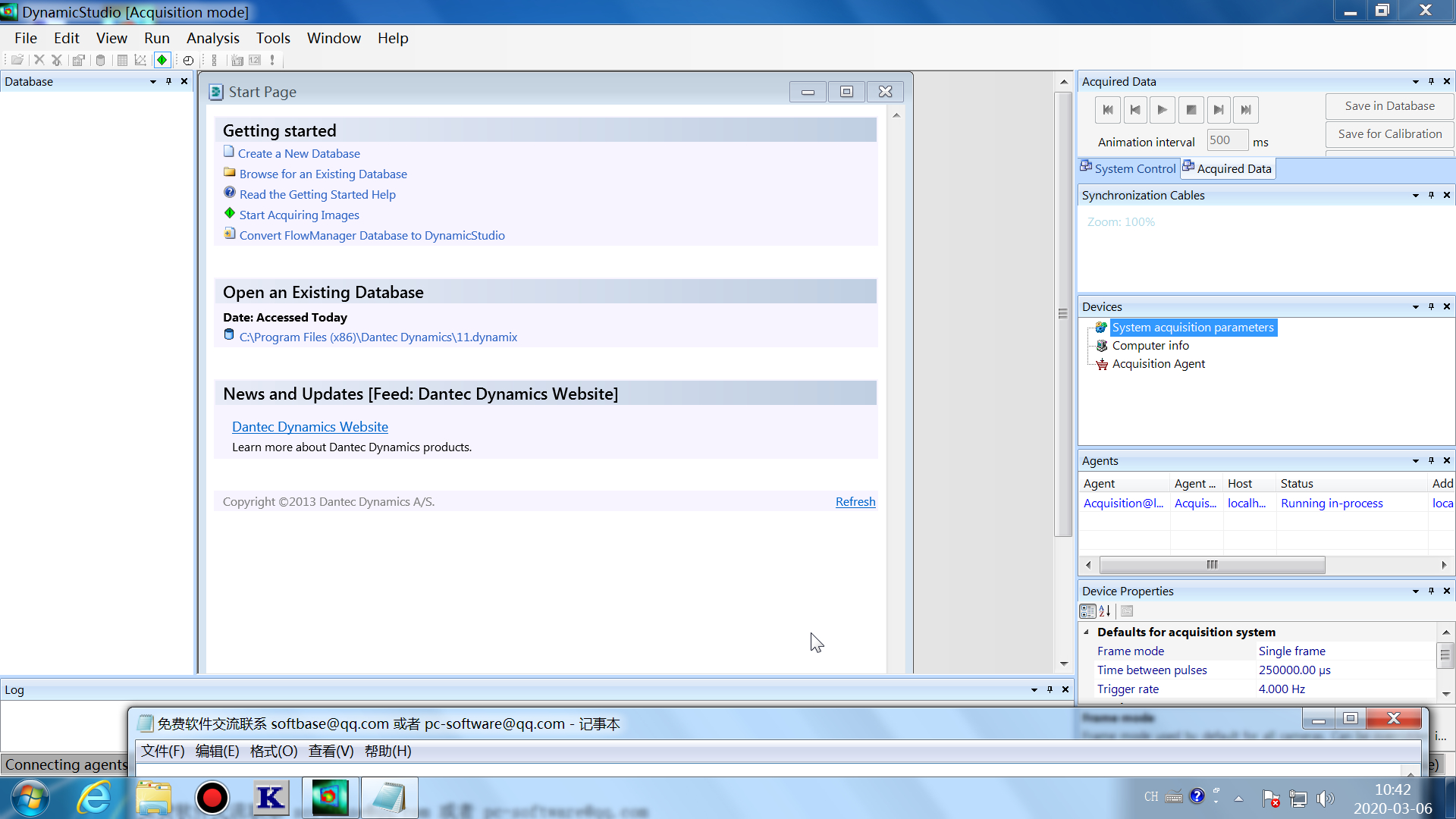Image resolution: width=1456 pixels, height=819 pixels.
Task: Skip to last frame in Acquired Data
Action: click(x=1246, y=110)
